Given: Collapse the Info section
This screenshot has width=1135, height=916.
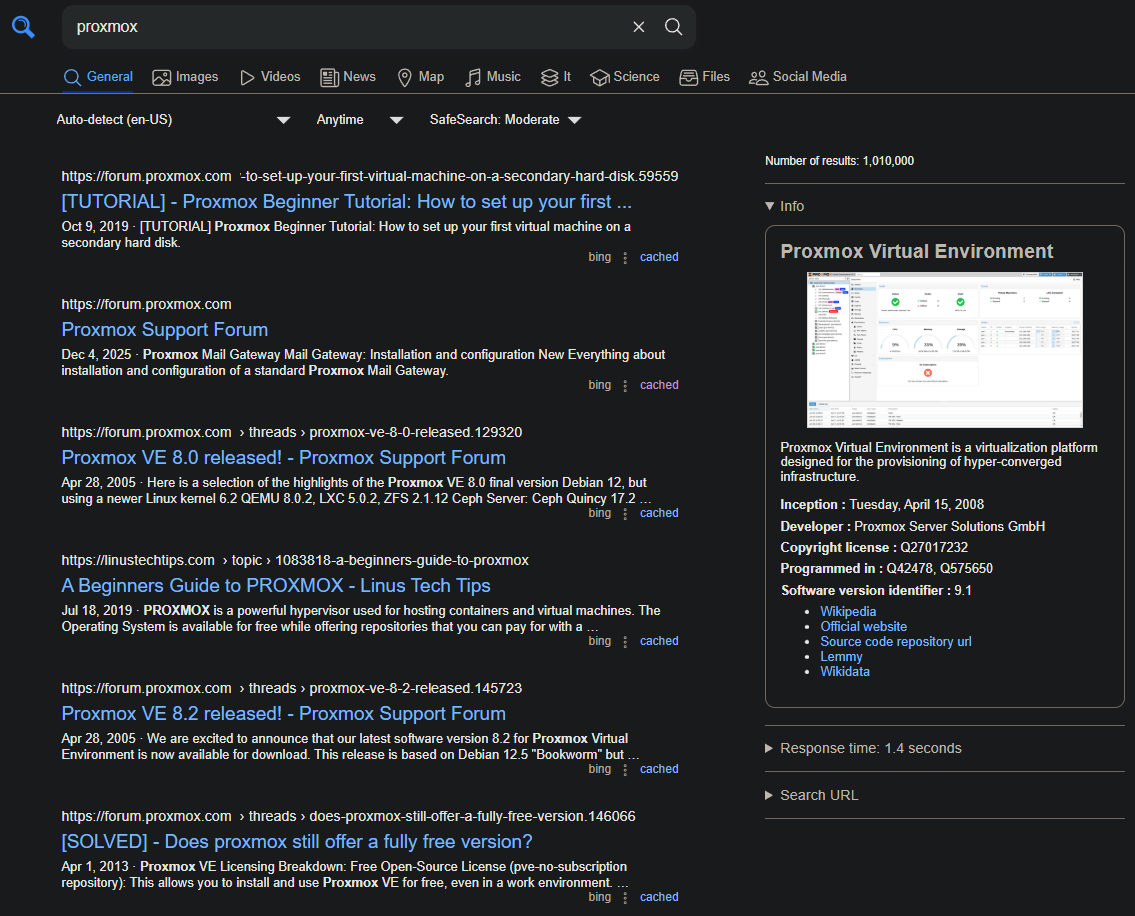Looking at the screenshot, I should [785, 206].
